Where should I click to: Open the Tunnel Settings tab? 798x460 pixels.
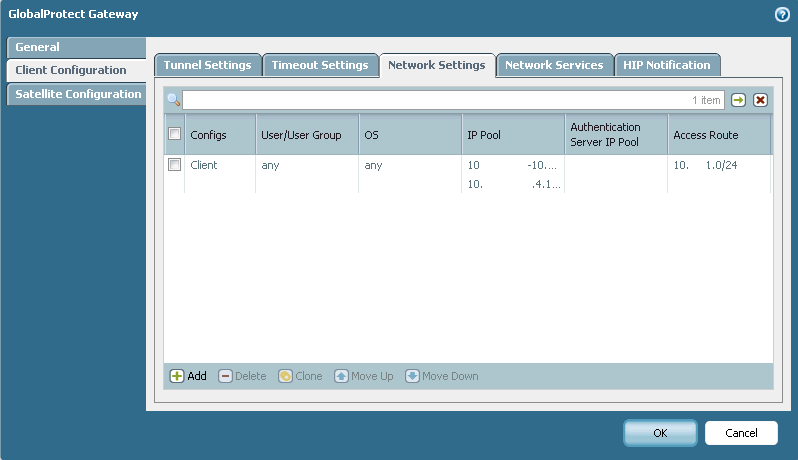click(x=207, y=65)
